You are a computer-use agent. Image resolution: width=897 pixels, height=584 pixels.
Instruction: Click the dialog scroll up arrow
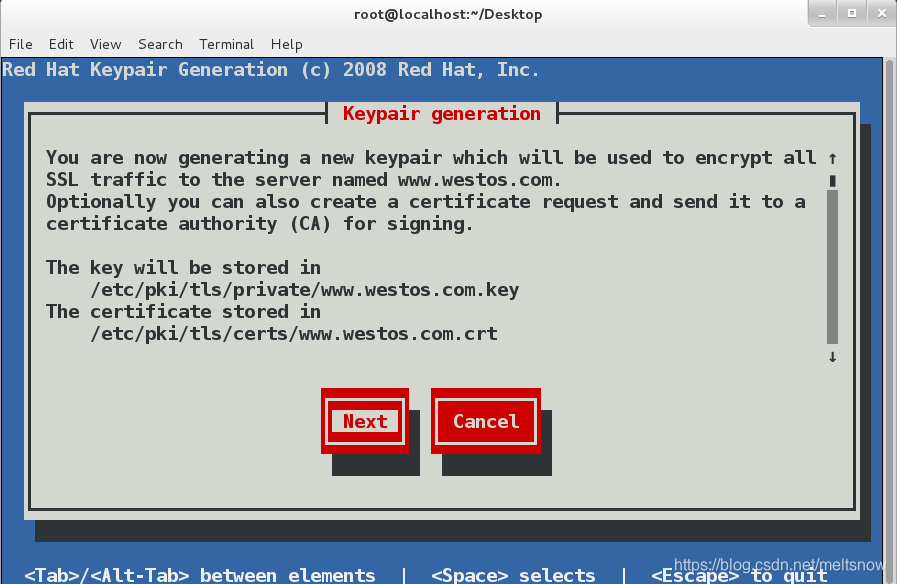[832, 158]
